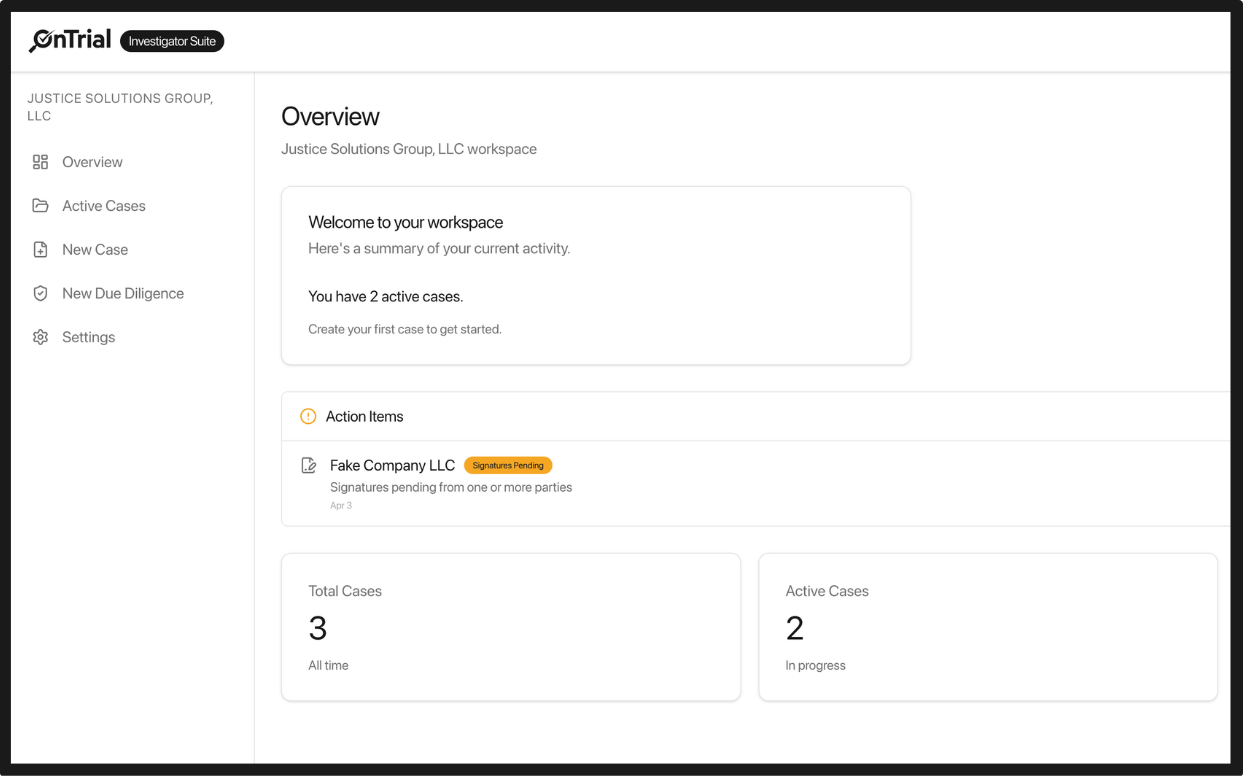
Task: Click the Signatures Pending badge
Action: [x=508, y=465]
